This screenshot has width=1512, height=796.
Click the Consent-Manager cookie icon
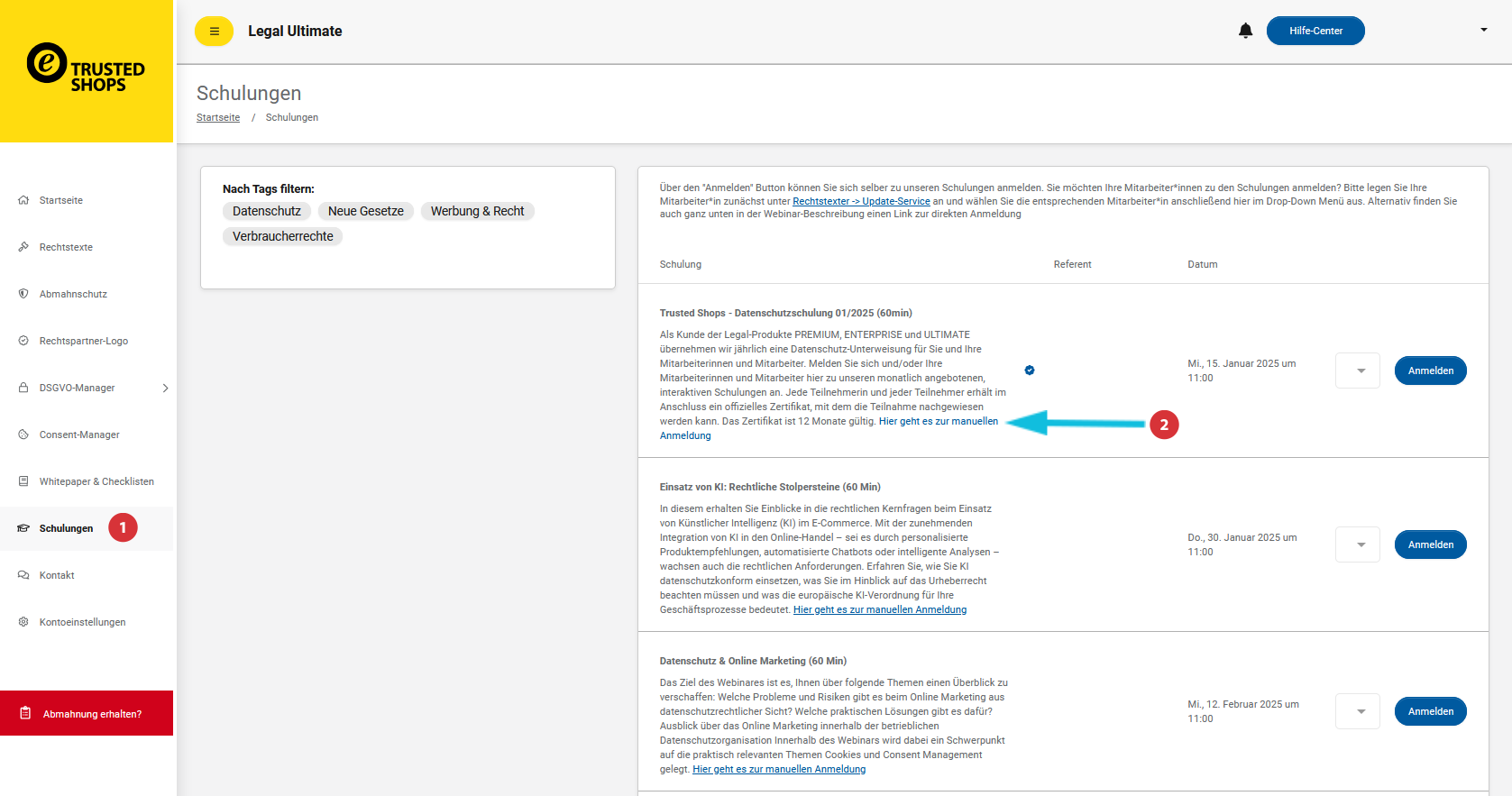point(23,435)
